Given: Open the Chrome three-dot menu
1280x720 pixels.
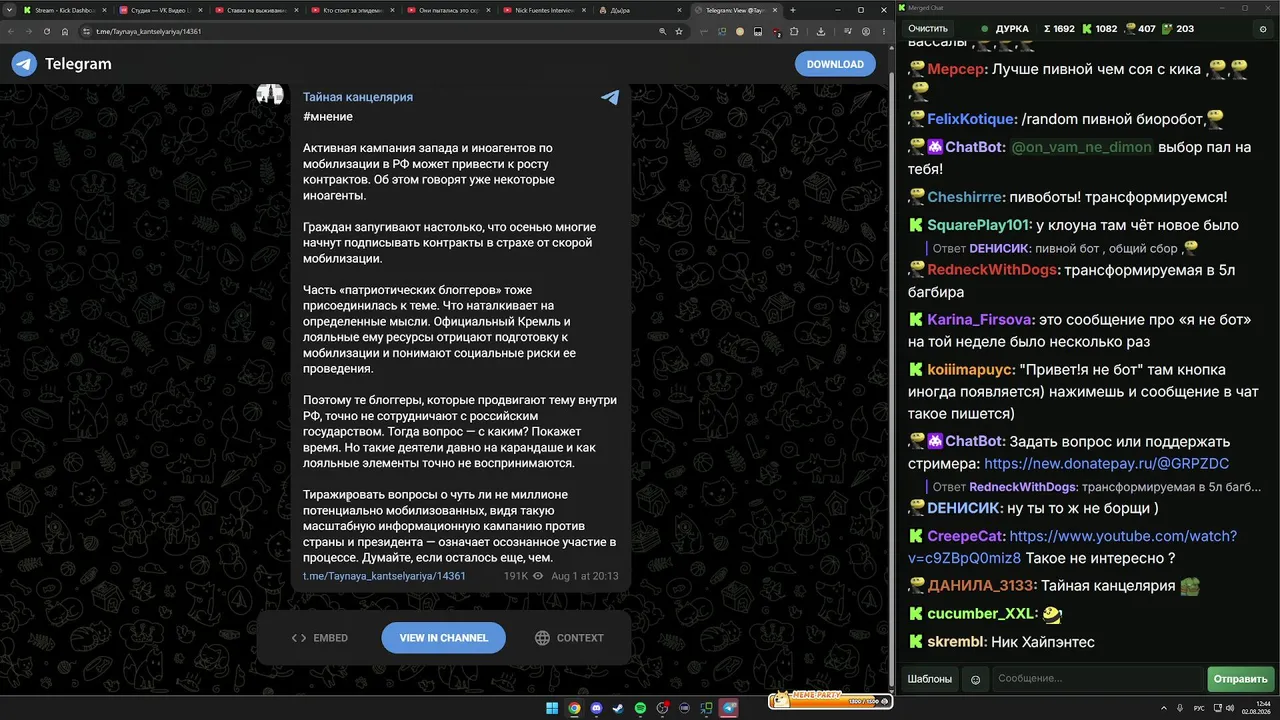Looking at the screenshot, I should tap(884, 31).
